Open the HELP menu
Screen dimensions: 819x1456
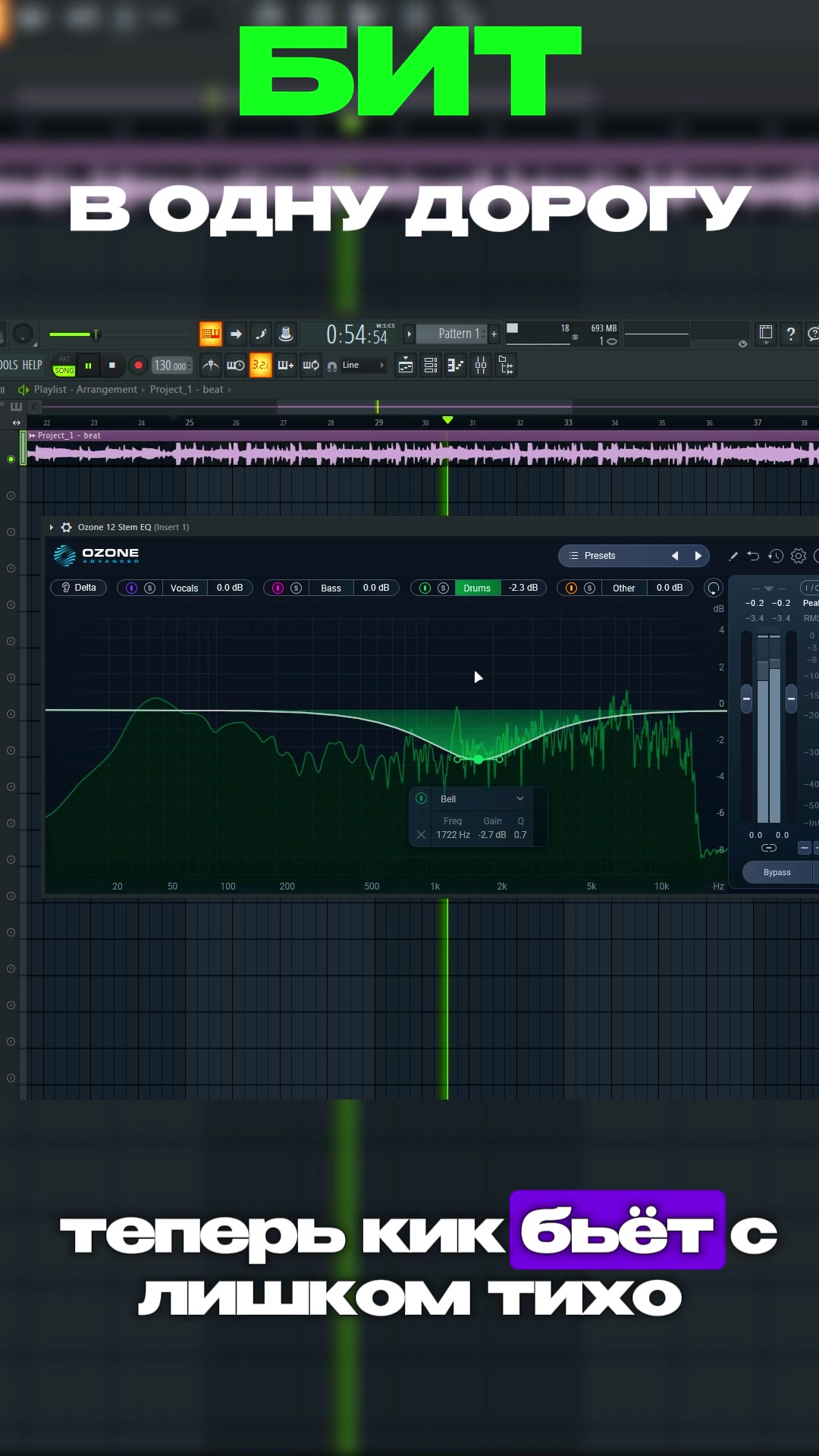33,365
